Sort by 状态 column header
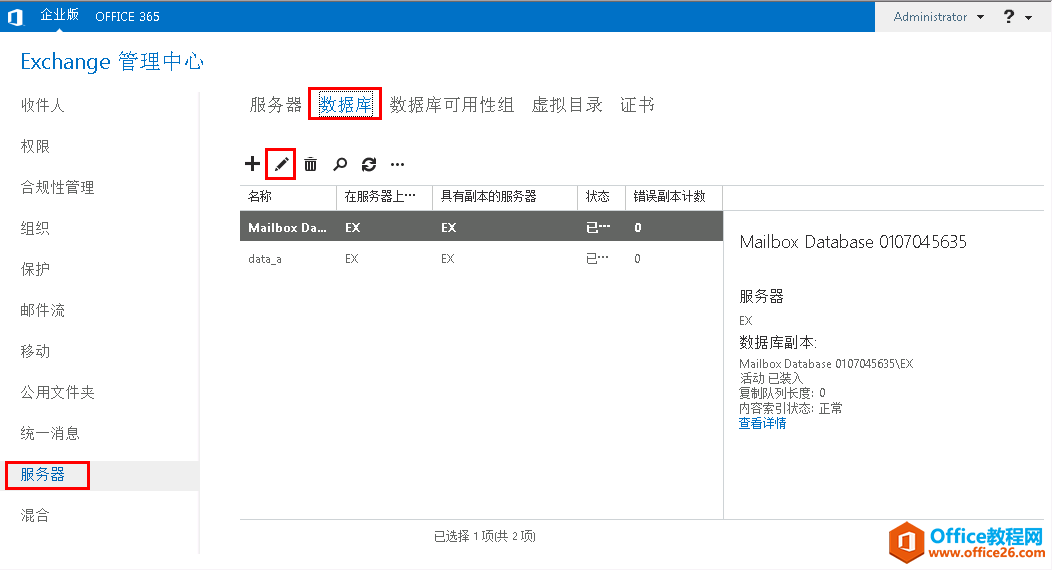The height and width of the screenshot is (570, 1052). click(601, 196)
